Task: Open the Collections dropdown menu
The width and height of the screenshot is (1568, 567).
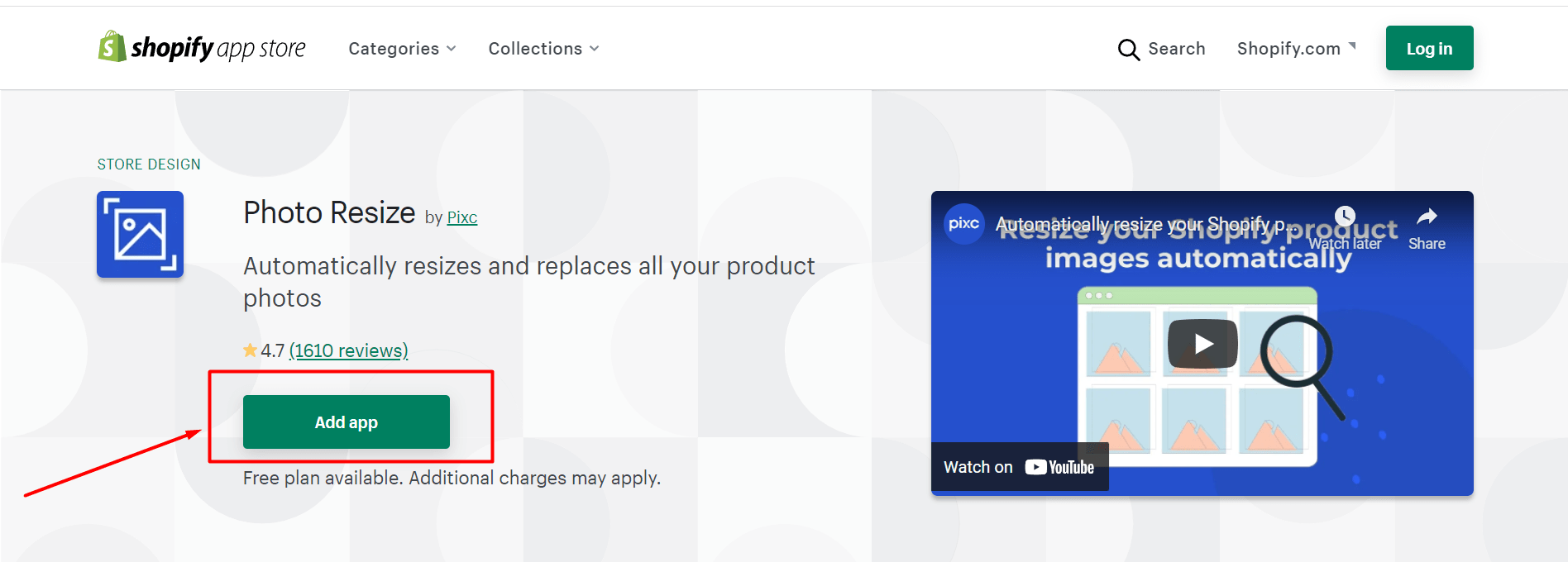Action: (x=543, y=49)
